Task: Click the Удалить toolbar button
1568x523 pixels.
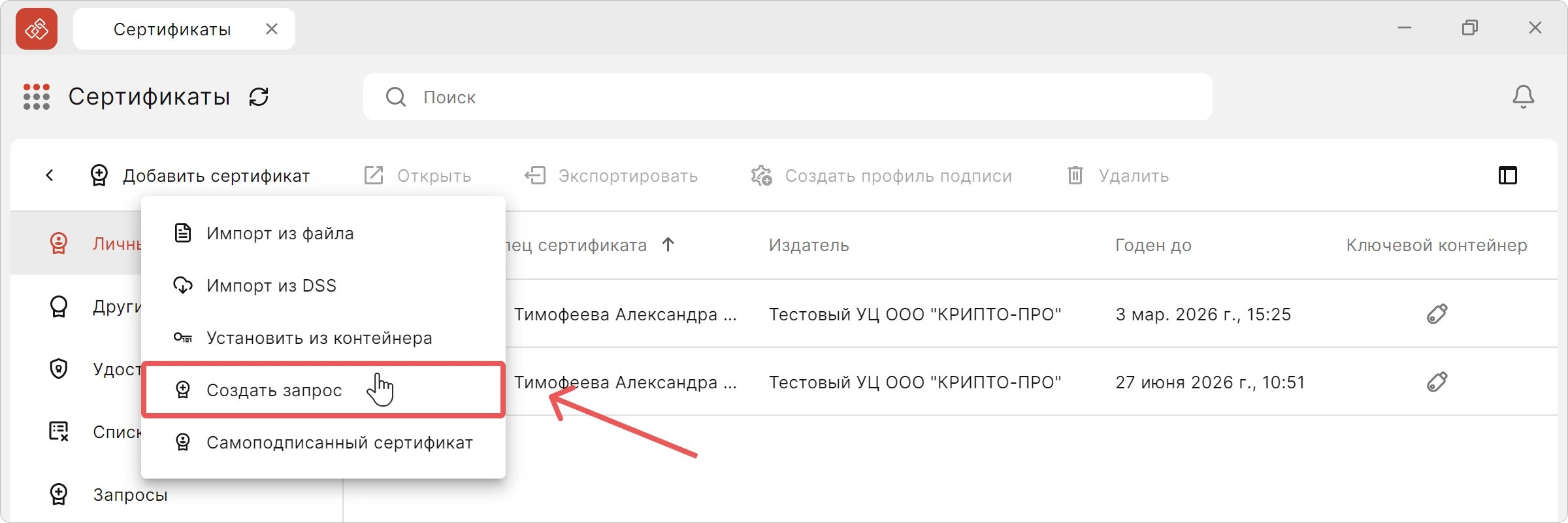Action: click(1118, 175)
